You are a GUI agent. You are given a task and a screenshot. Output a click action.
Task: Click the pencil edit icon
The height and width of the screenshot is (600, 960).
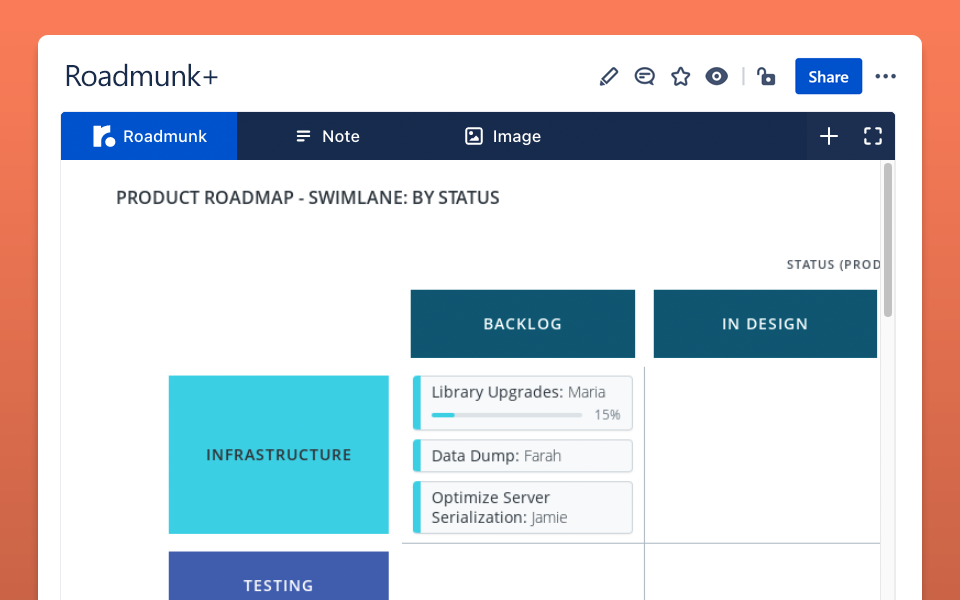(609, 77)
